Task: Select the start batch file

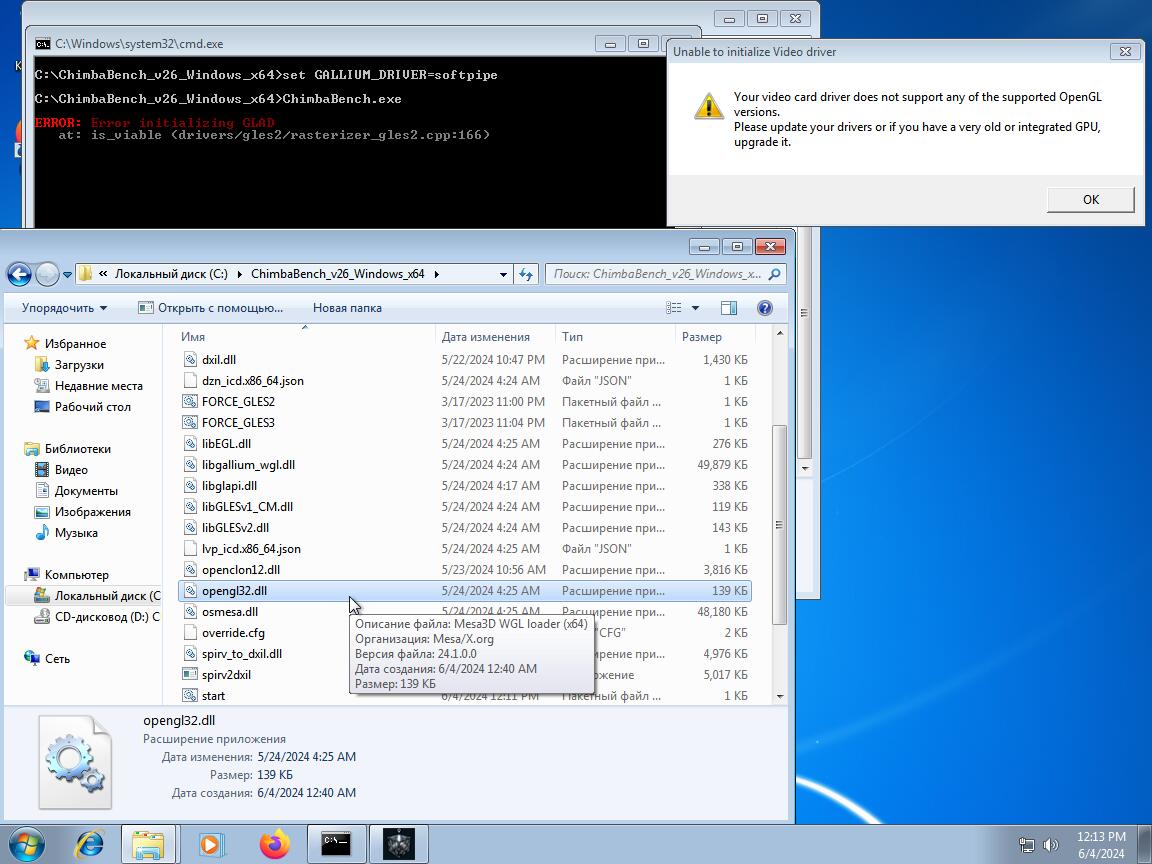Action: pos(464,696)
